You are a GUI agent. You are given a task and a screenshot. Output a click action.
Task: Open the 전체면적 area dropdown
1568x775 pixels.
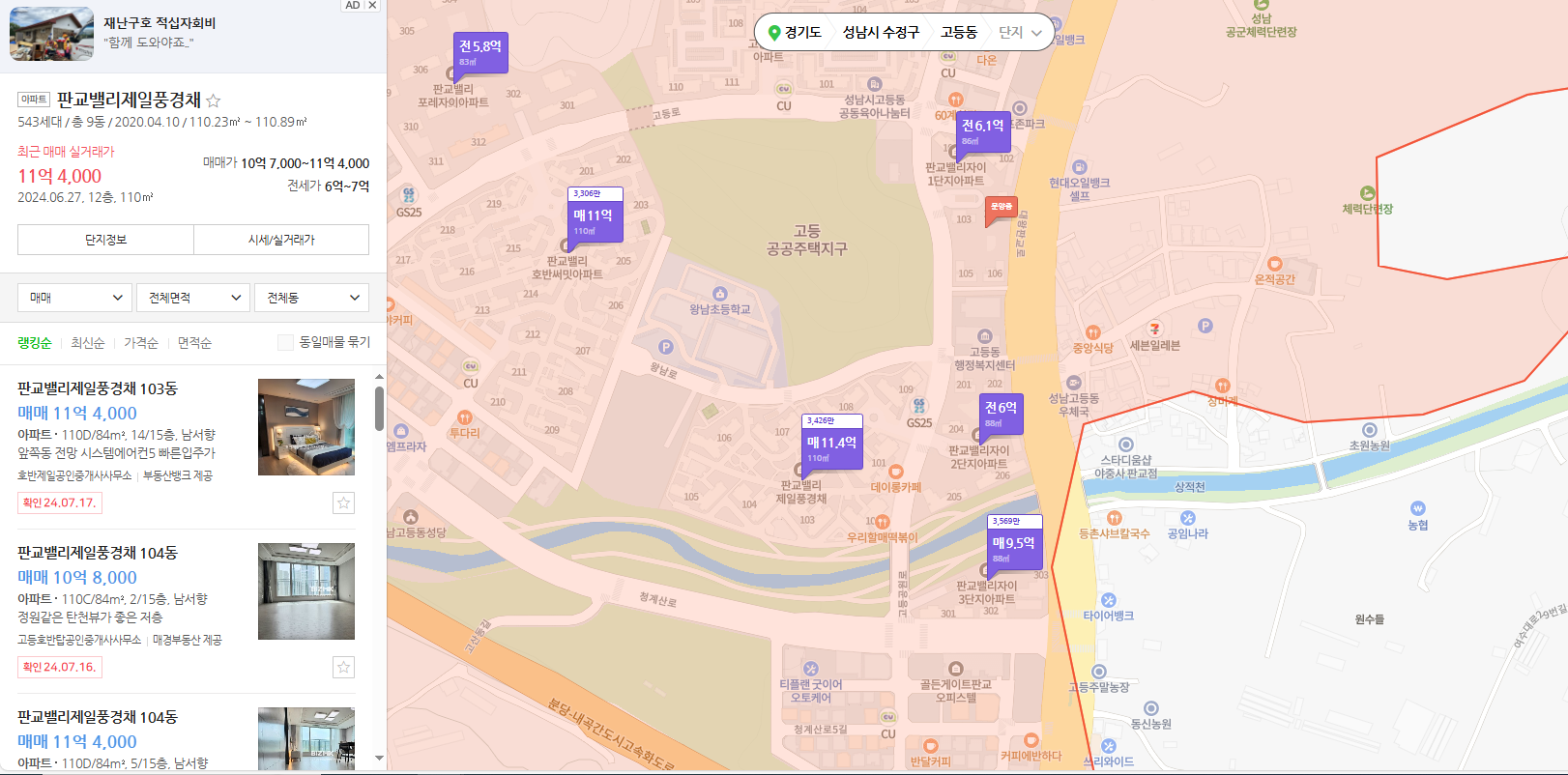193,298
